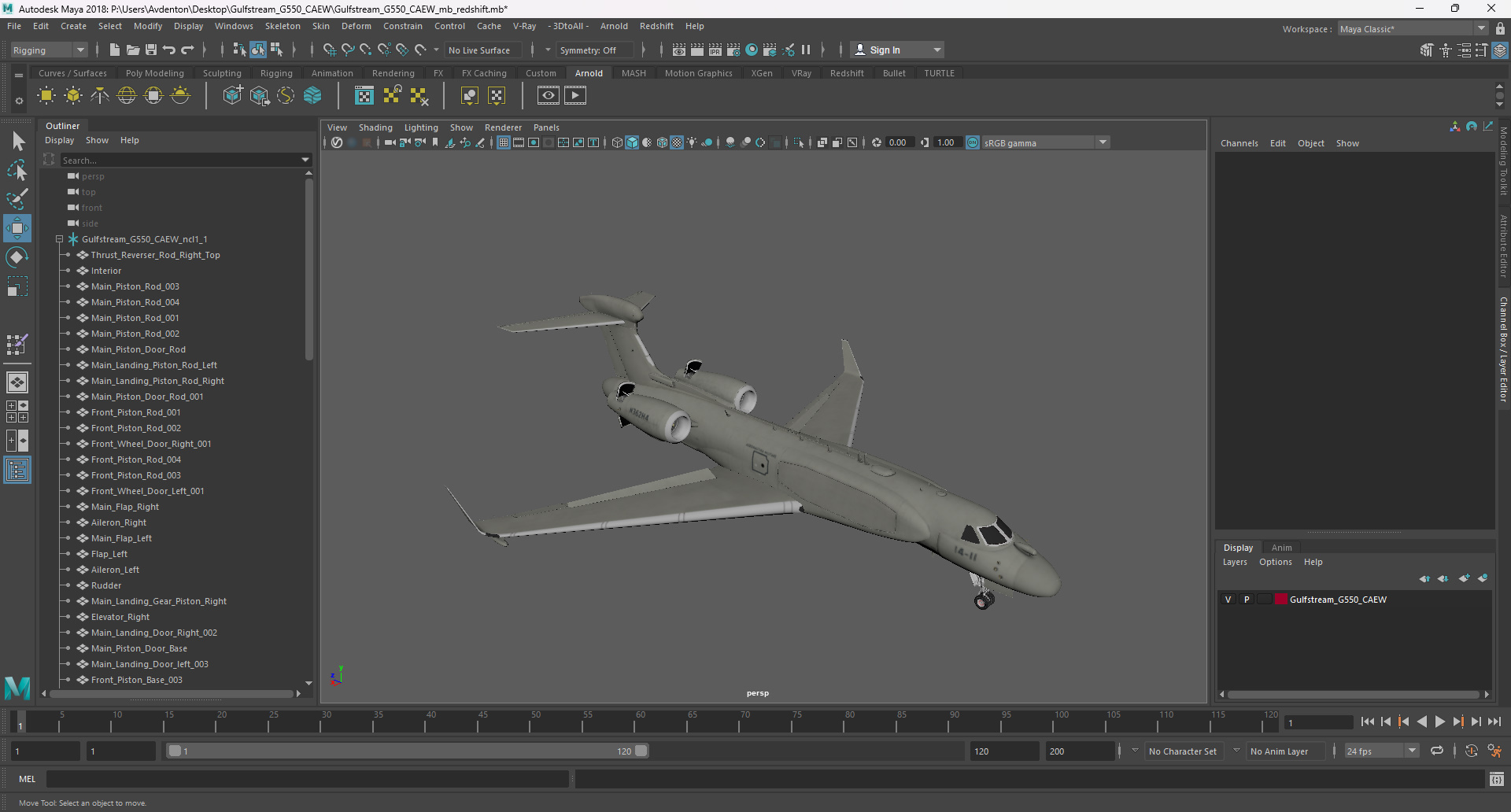Toggle use all lights in viewport
This screenshot has width=1511, height=812.
tap(692, 142)
